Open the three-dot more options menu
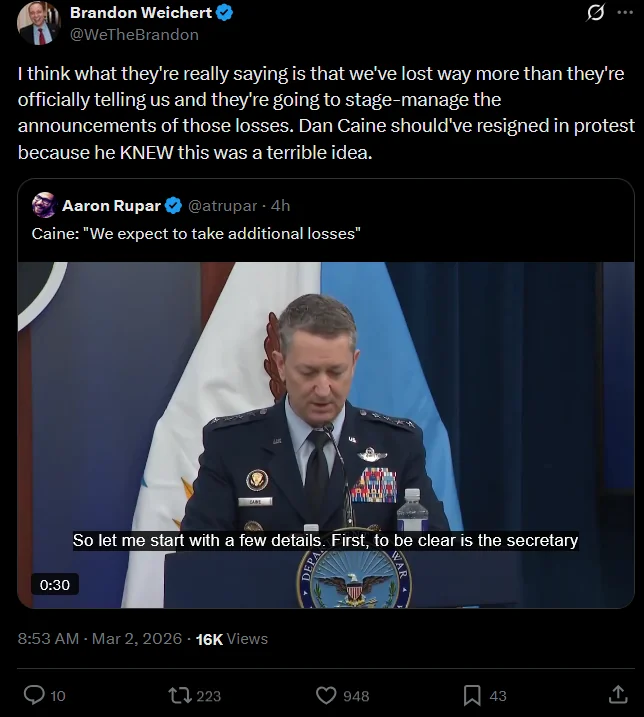The width and height of the screenshot is (644, 717). point(625,13)
